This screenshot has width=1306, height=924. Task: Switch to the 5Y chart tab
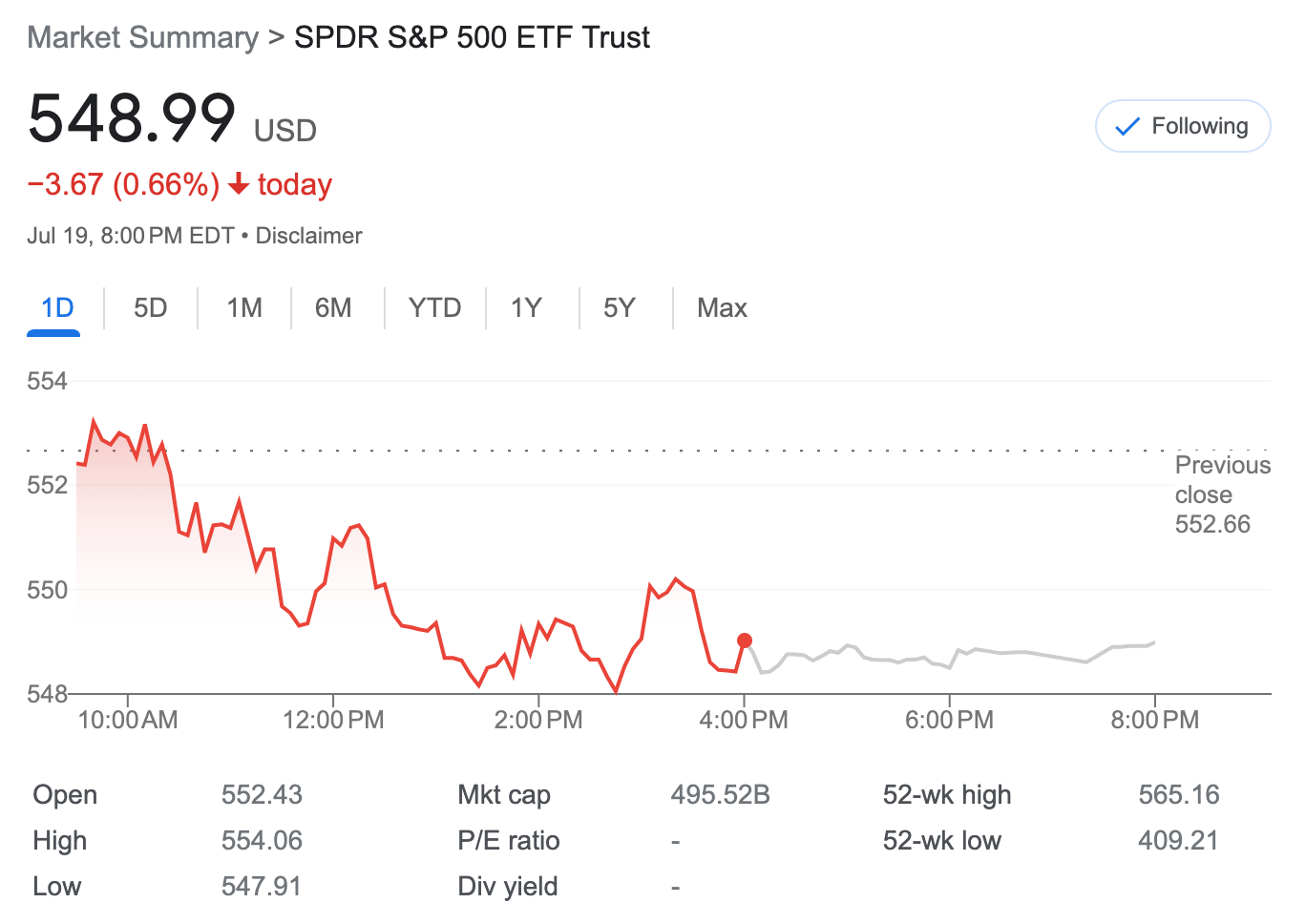click(x=619, y=307)
